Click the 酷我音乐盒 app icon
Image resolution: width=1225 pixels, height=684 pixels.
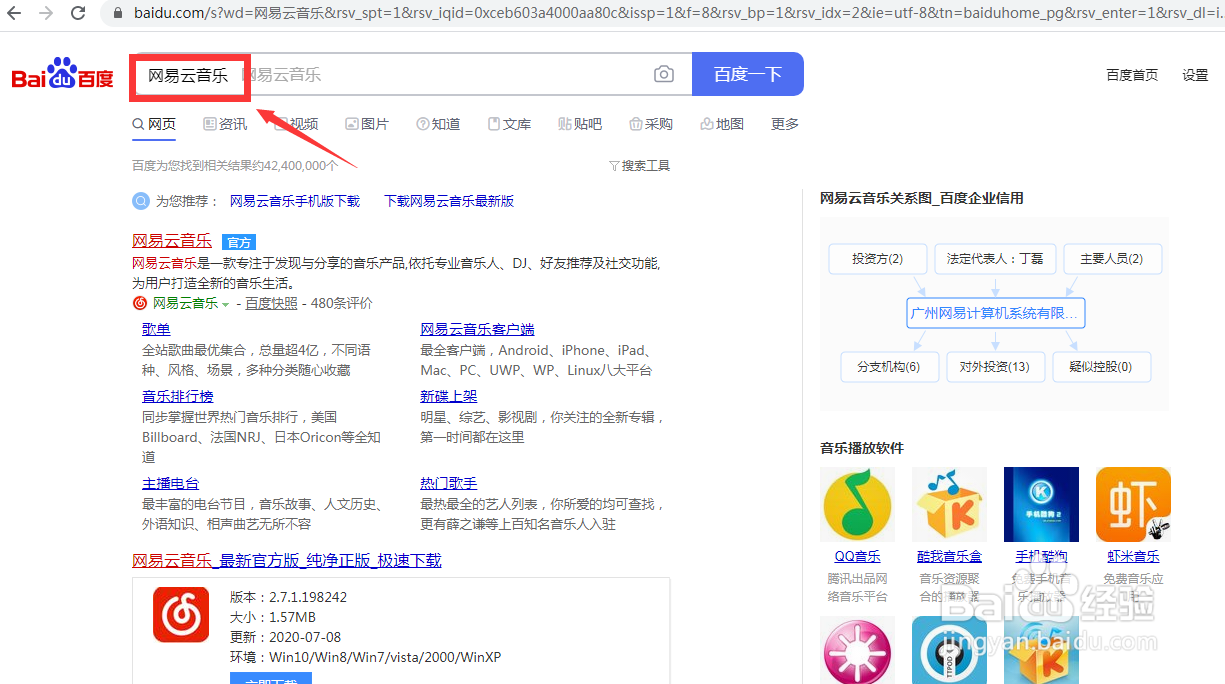point(949,505)
